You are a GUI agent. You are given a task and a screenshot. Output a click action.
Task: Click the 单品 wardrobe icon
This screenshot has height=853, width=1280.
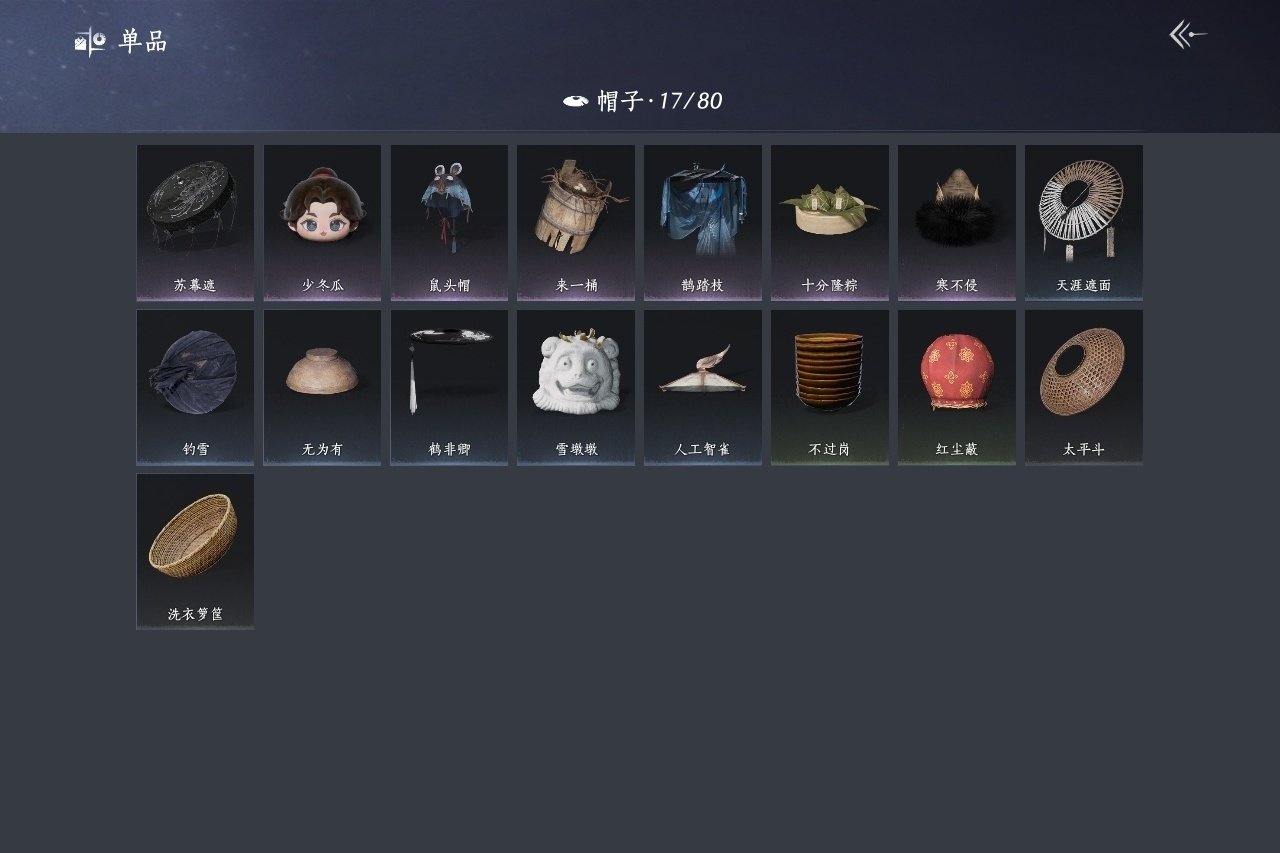pos(90,42)
